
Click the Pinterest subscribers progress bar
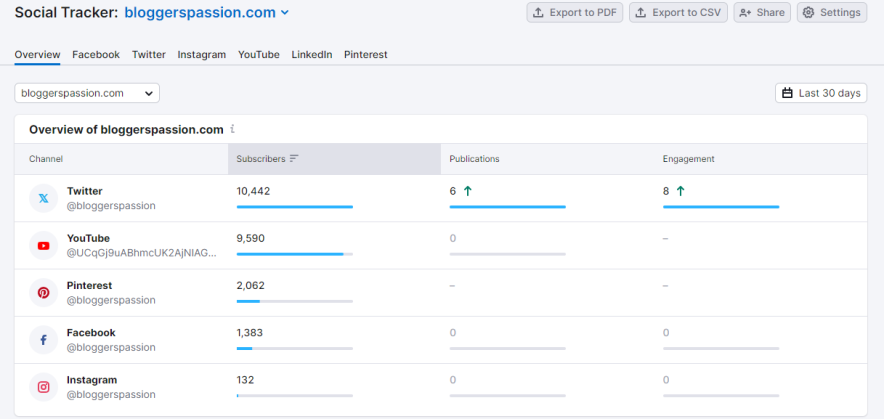pos(295,301)
